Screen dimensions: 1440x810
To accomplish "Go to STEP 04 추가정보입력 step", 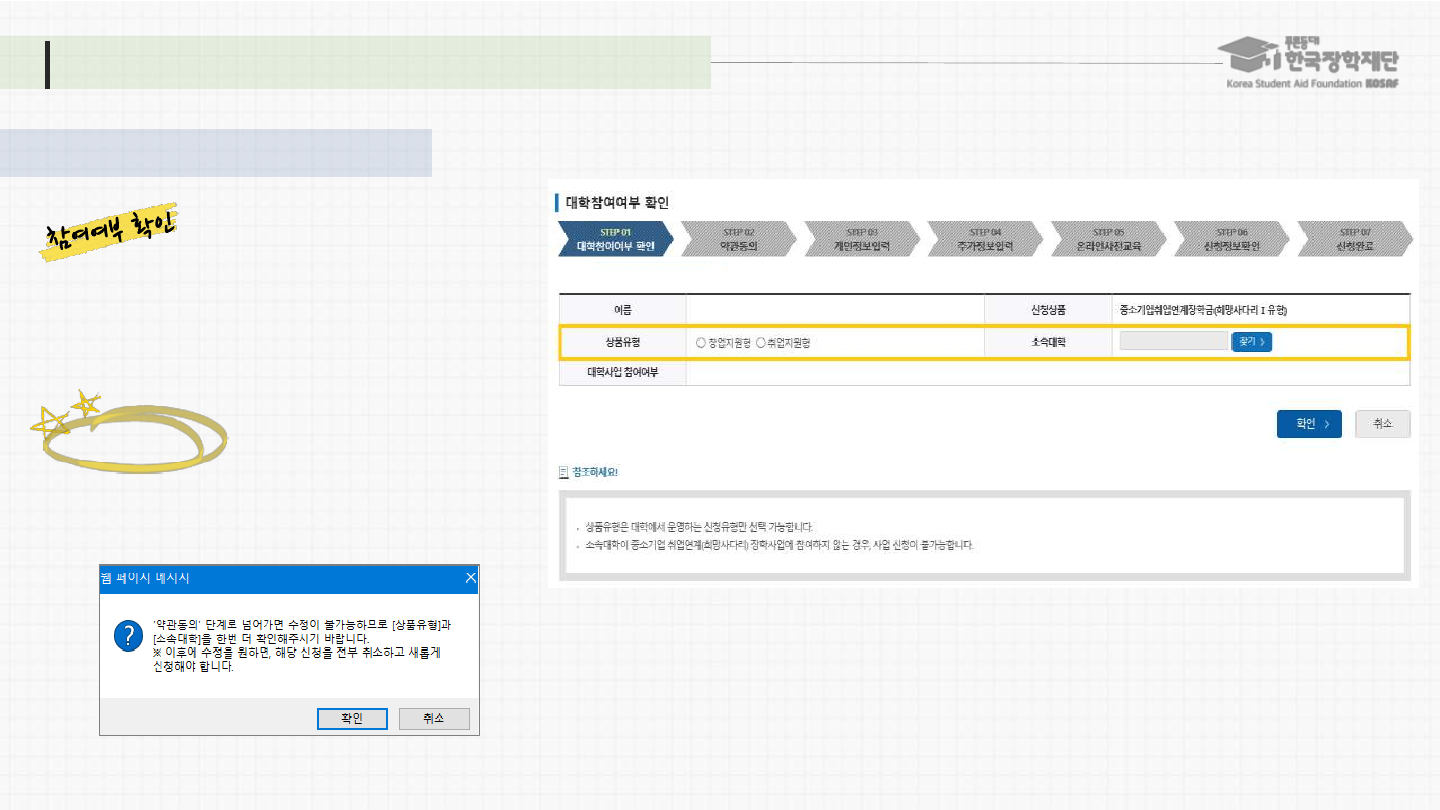I will pyautogui.click(x=984, y=240).
